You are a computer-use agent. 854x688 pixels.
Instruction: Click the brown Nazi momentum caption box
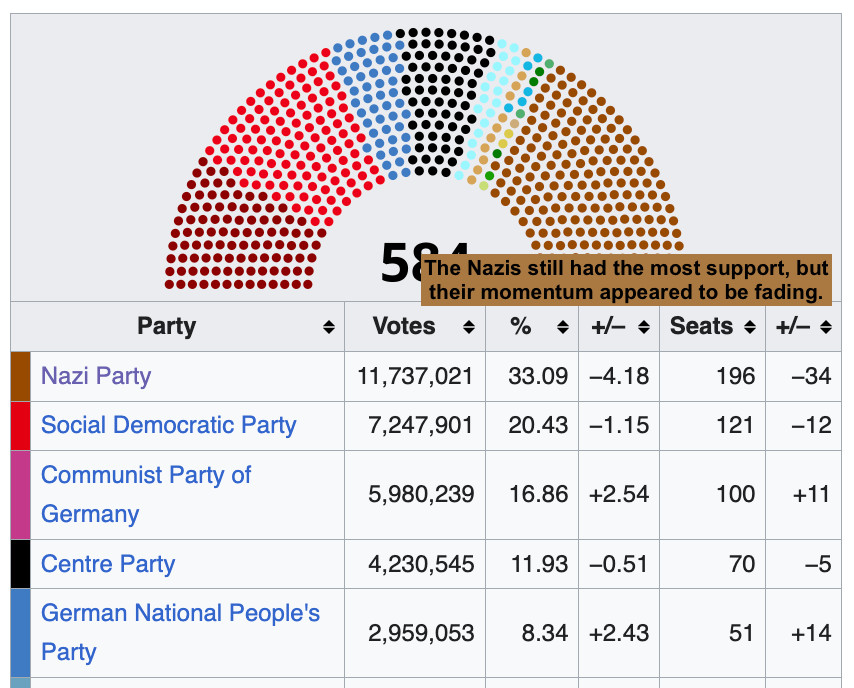coord(626,280)
